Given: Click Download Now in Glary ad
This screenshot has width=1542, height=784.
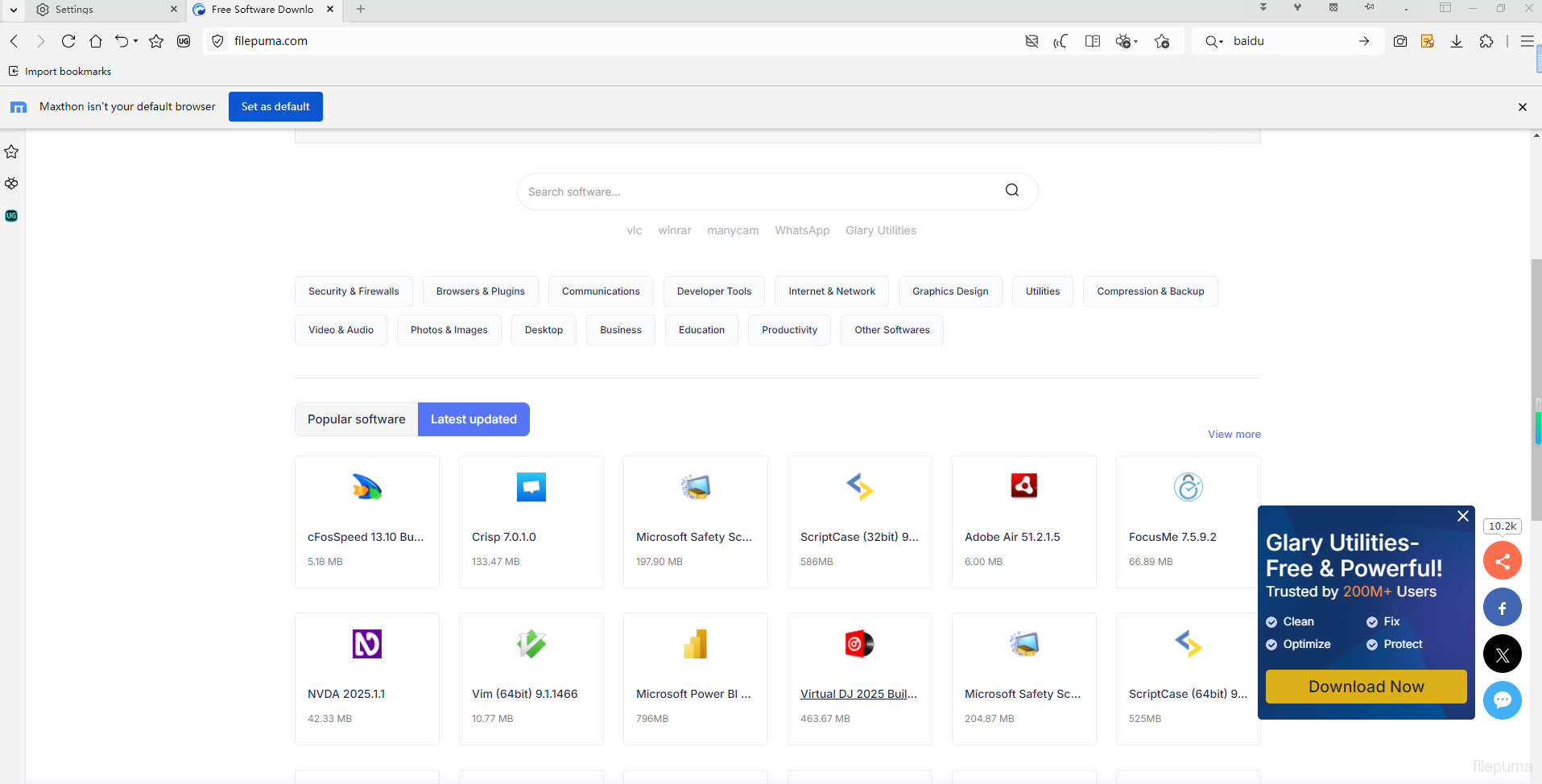Looking at the screenshot, I should click(x=1366, y=687).
